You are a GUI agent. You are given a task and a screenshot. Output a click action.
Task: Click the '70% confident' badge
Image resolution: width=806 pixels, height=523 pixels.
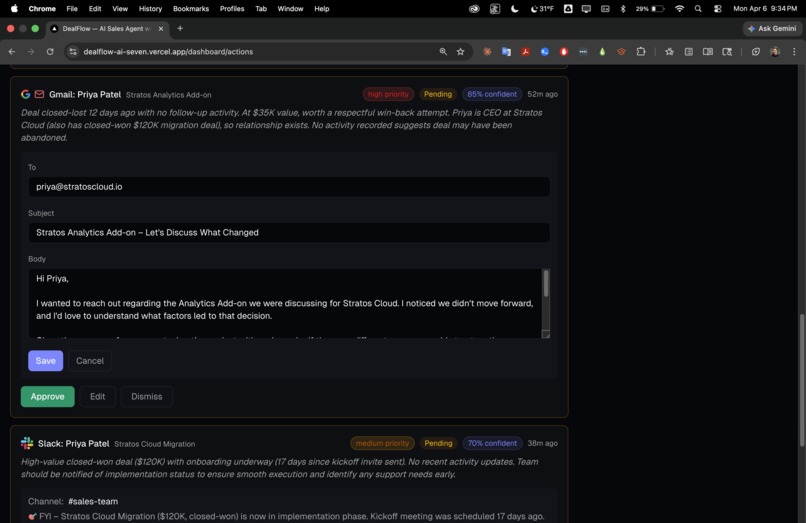pyautogui.click(x=492, y=443)
